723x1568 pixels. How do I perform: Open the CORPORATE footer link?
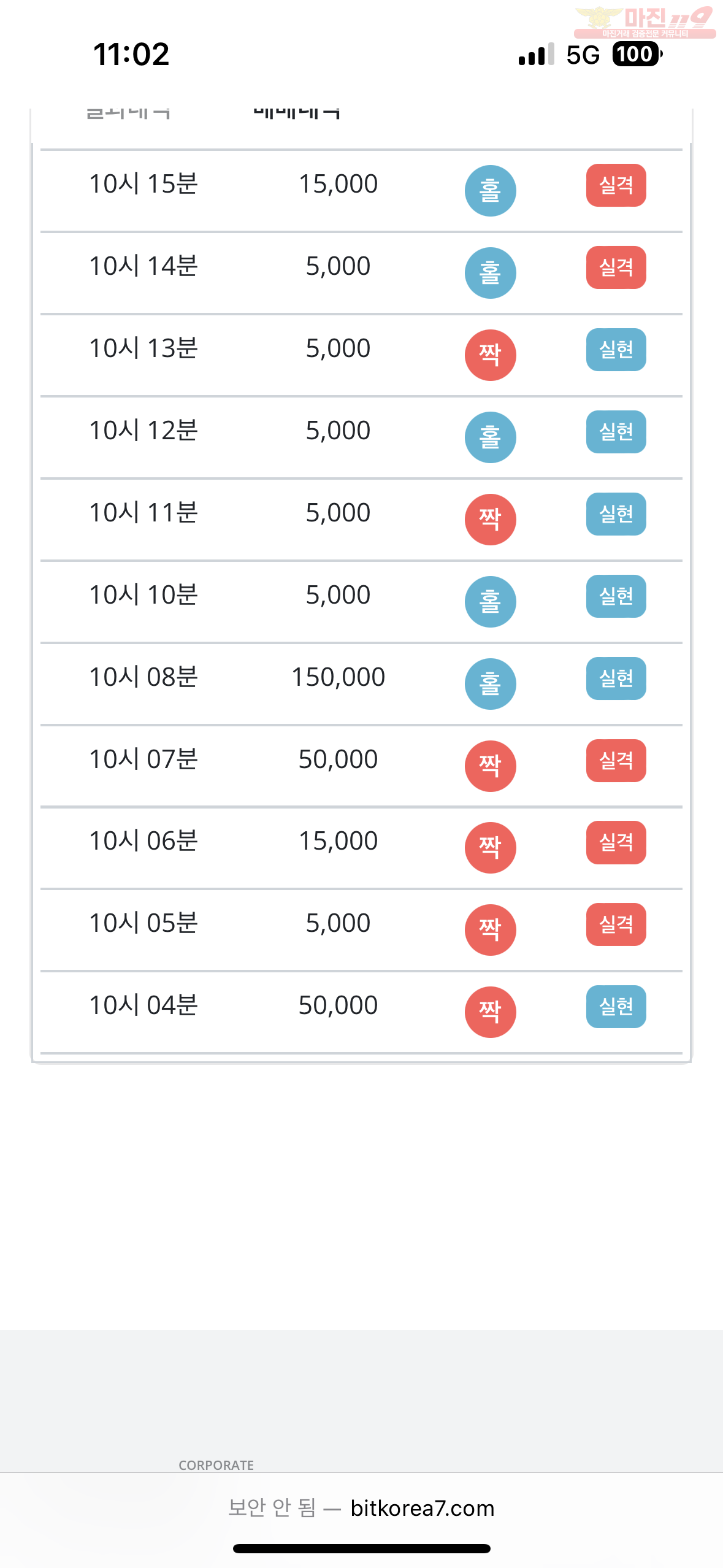[216, 1465]
